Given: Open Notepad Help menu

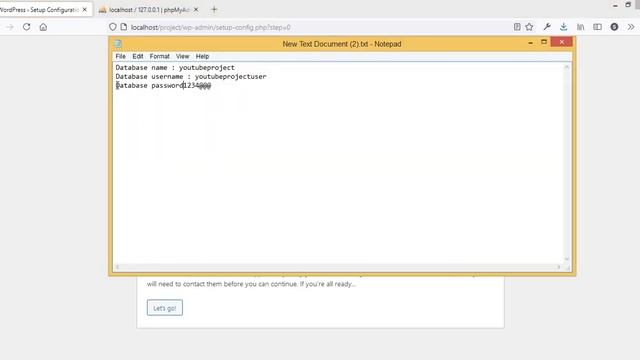Looking at the screenshot, I should (x=202, y=56).
